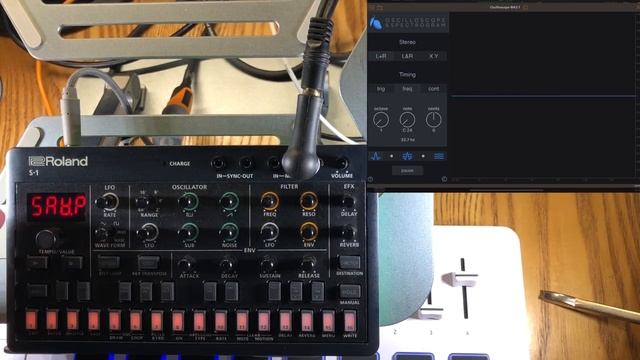Click the cents knob
Image resolution: width=640 pixels, height=360 pixels.
coord(433,120)
